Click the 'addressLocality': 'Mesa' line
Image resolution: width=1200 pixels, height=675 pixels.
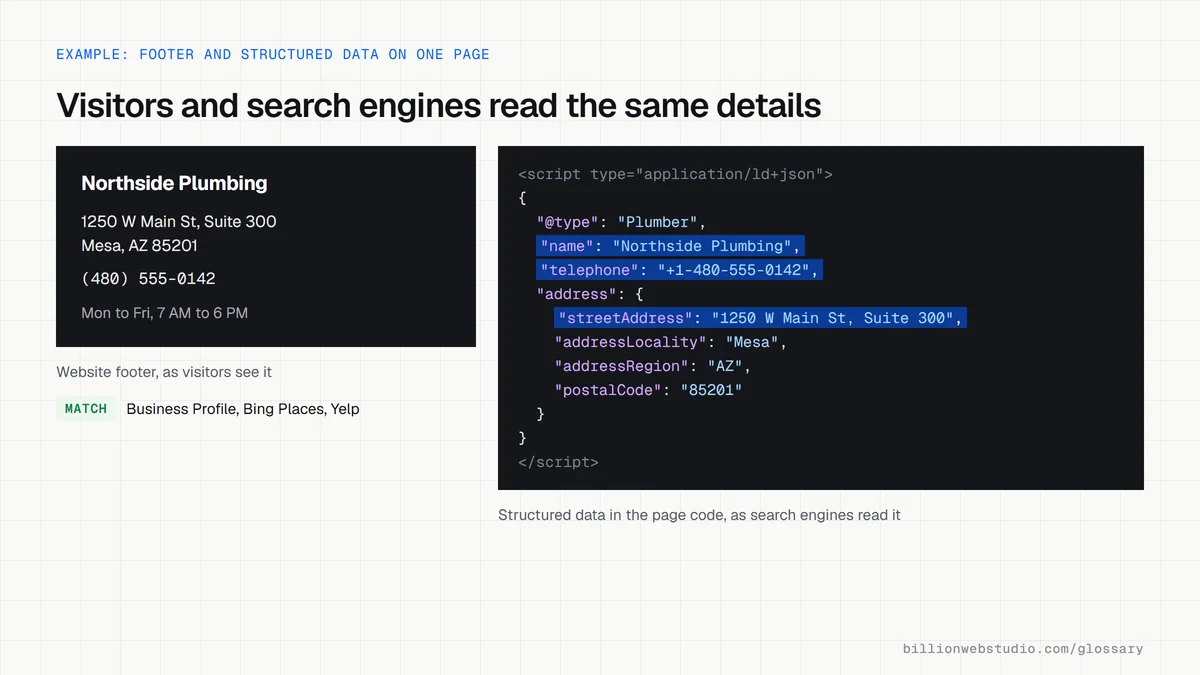671,342
